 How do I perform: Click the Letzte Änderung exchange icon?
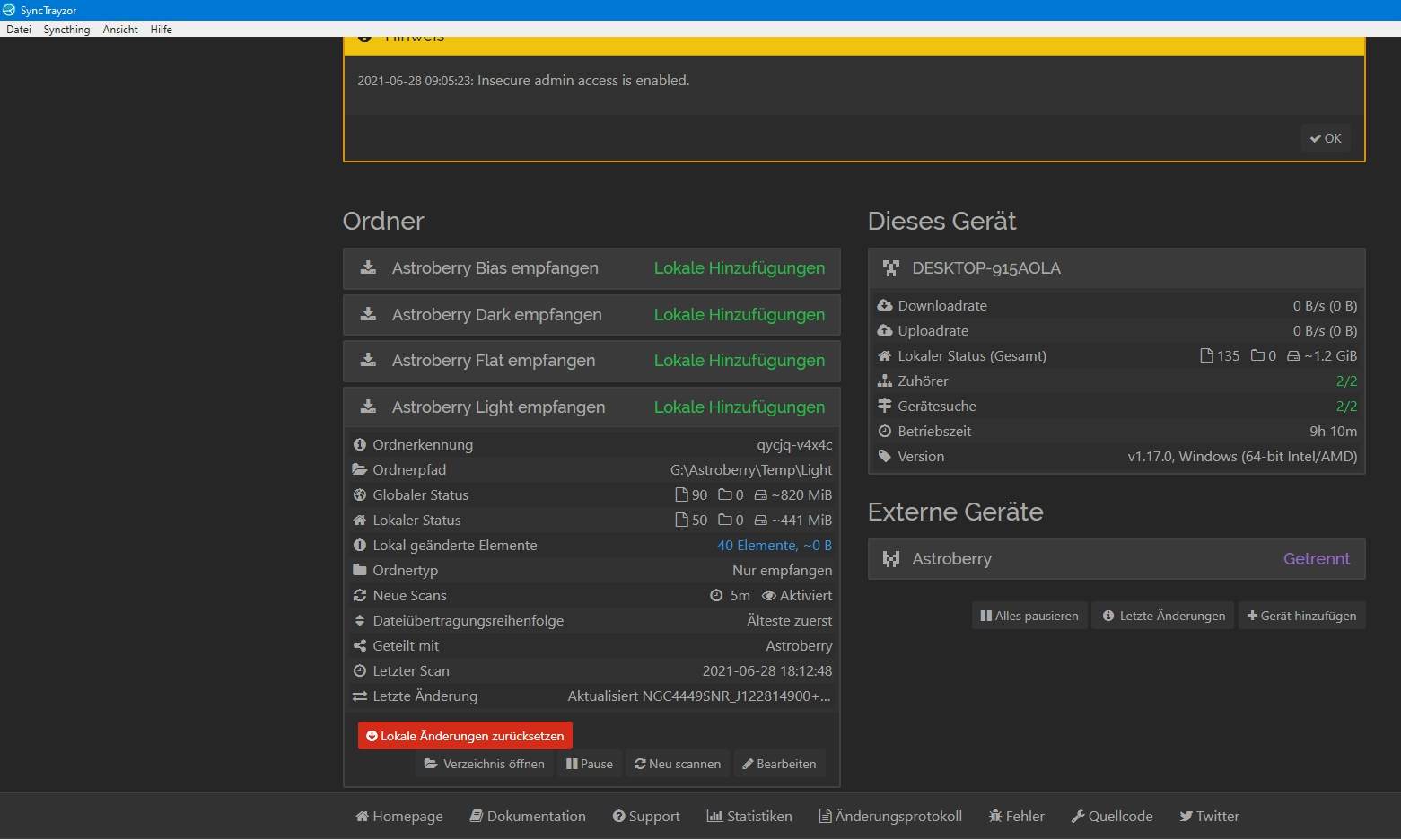pyautogui.click(x=360, y=696)
